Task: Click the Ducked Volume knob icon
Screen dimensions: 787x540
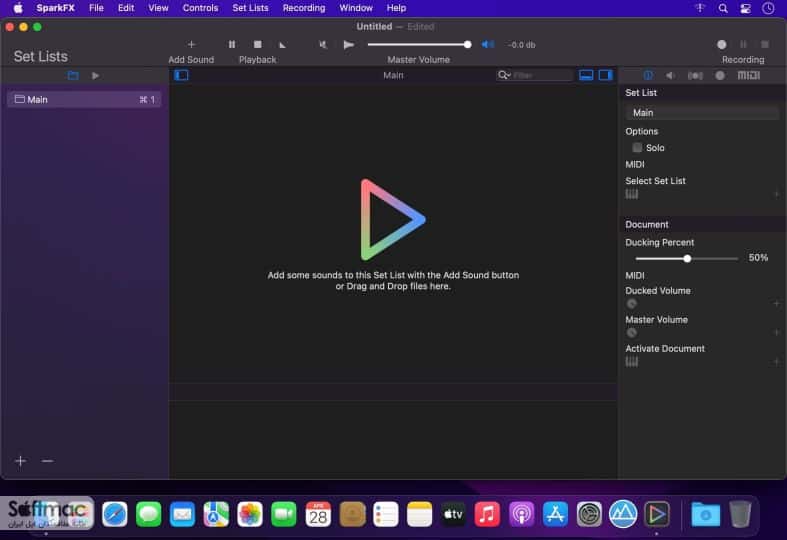Action: pyautogui.click(x=631, y=304)
